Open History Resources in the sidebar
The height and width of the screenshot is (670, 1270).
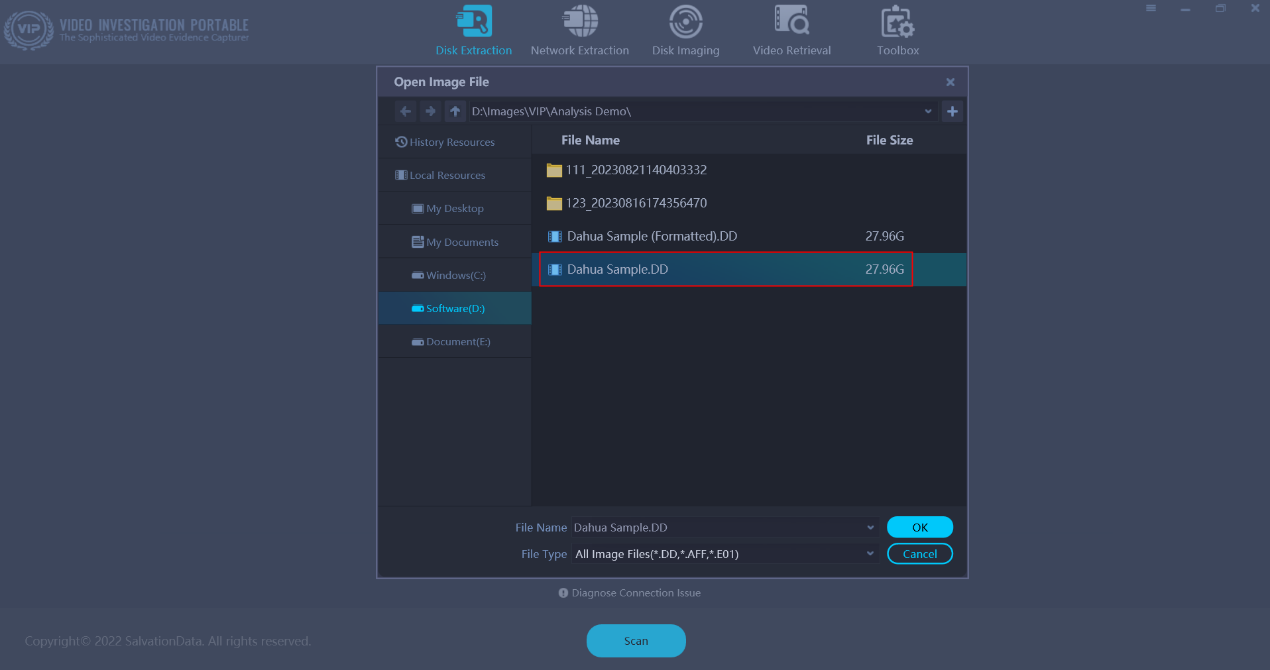[x=455, y=142]
